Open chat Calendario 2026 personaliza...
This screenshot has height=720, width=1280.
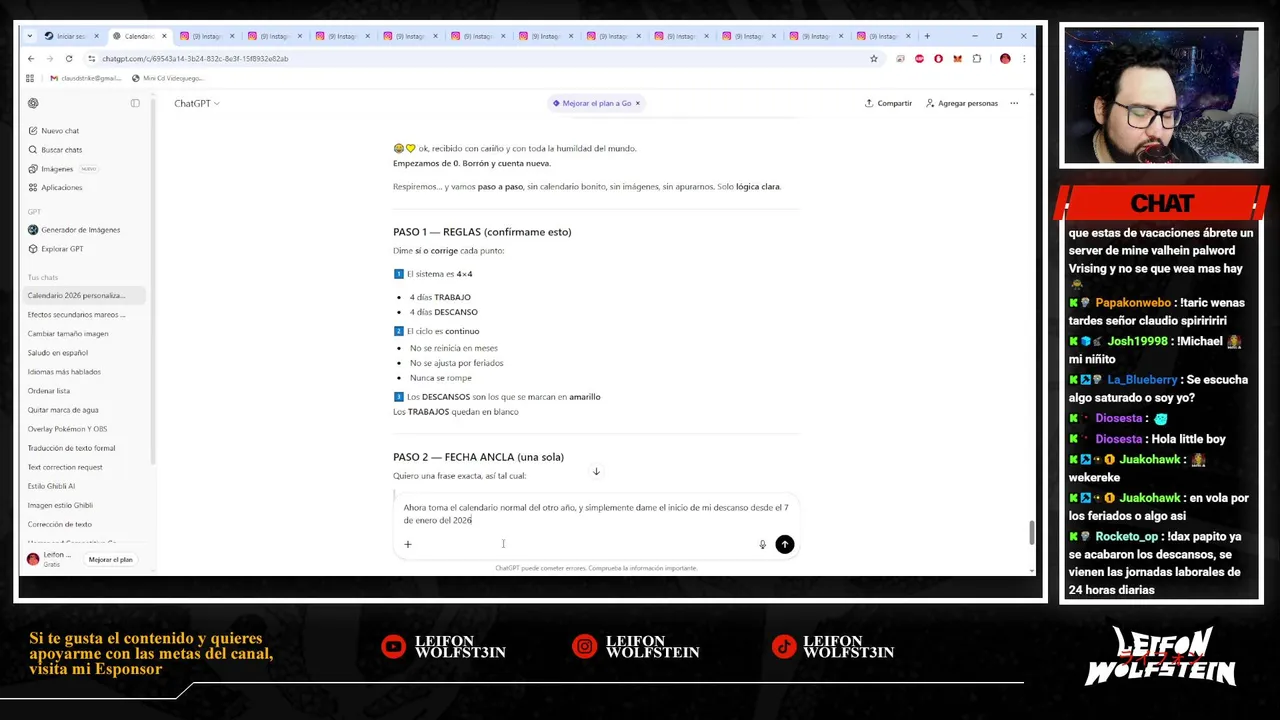pos(85,296)
